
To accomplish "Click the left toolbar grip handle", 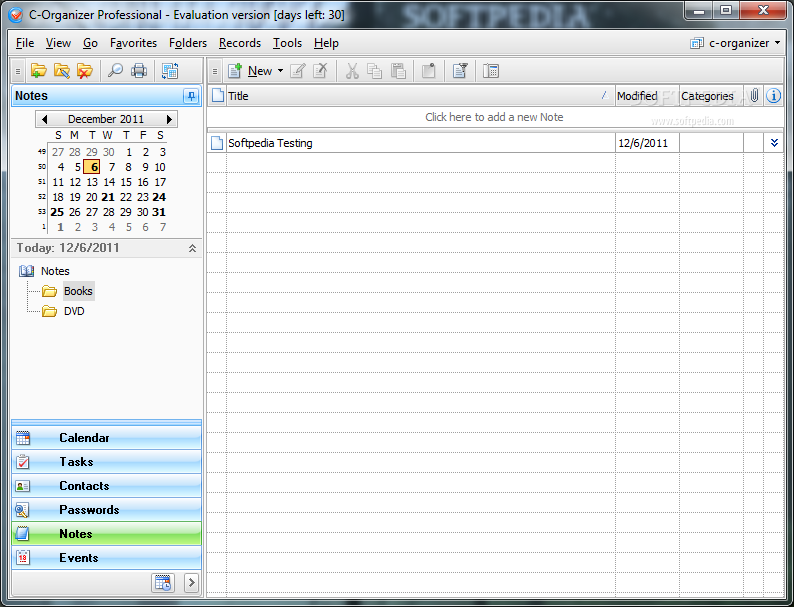I will [18, 71].
